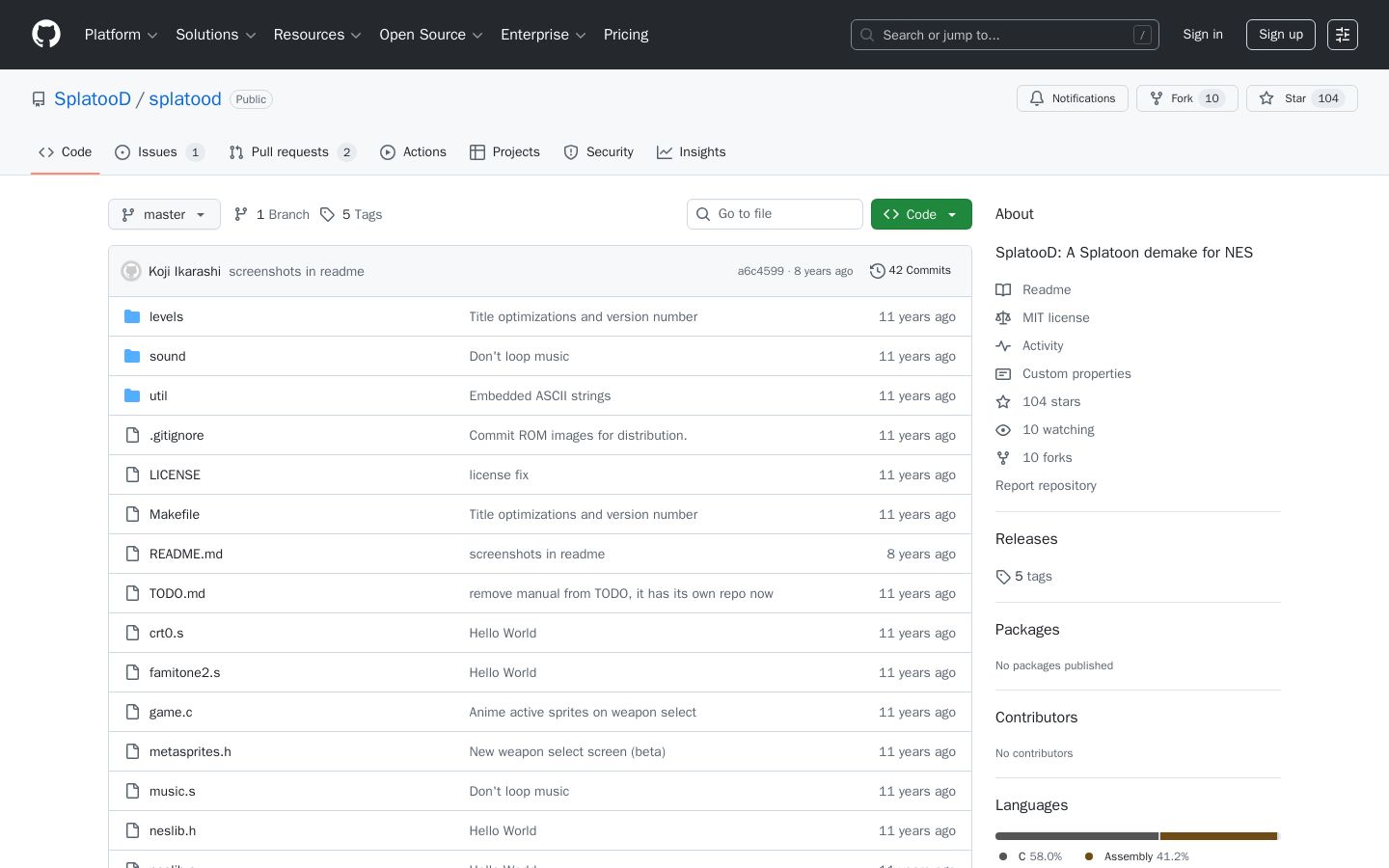
Task: Click the Sign up button
Action: pos(1281,35)
